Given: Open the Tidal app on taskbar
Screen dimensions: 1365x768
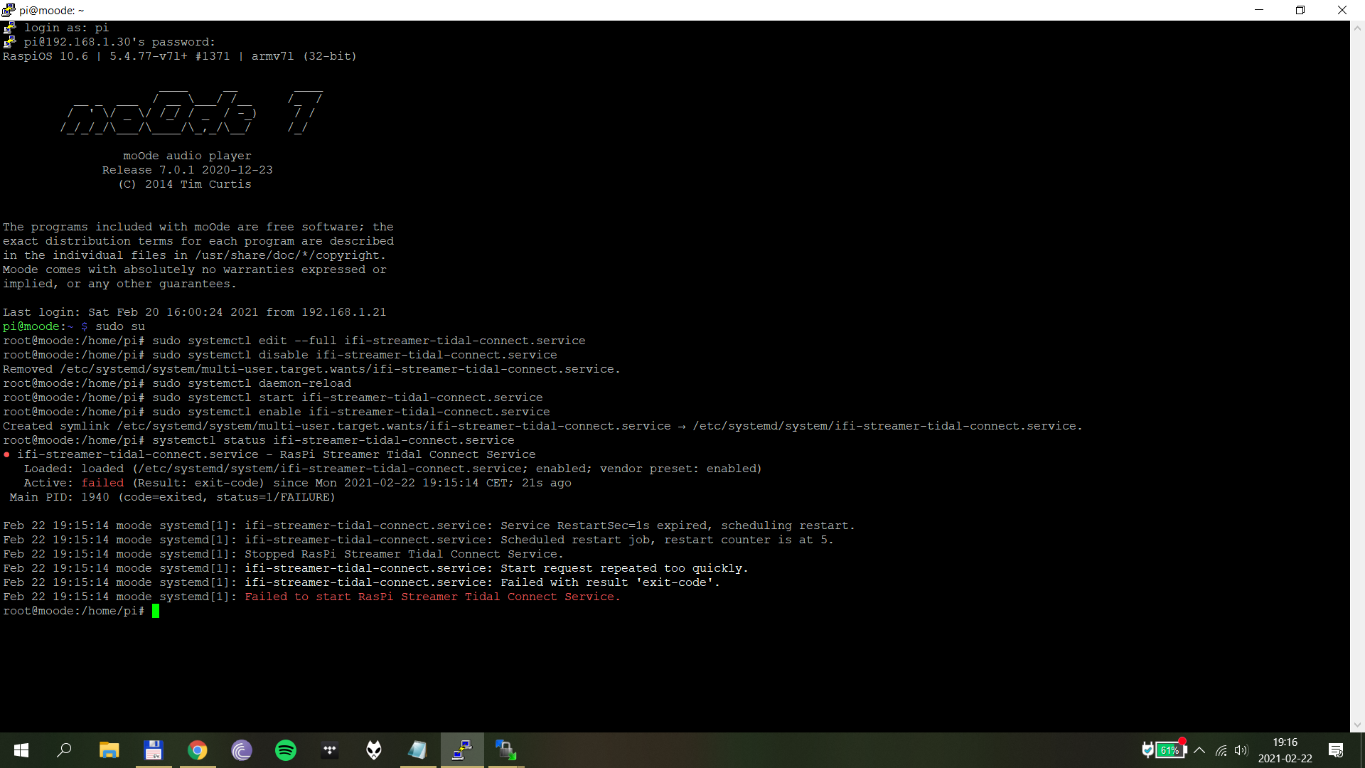Looking at the screenshot, I should pyautogui.click(x=329, y=750).
